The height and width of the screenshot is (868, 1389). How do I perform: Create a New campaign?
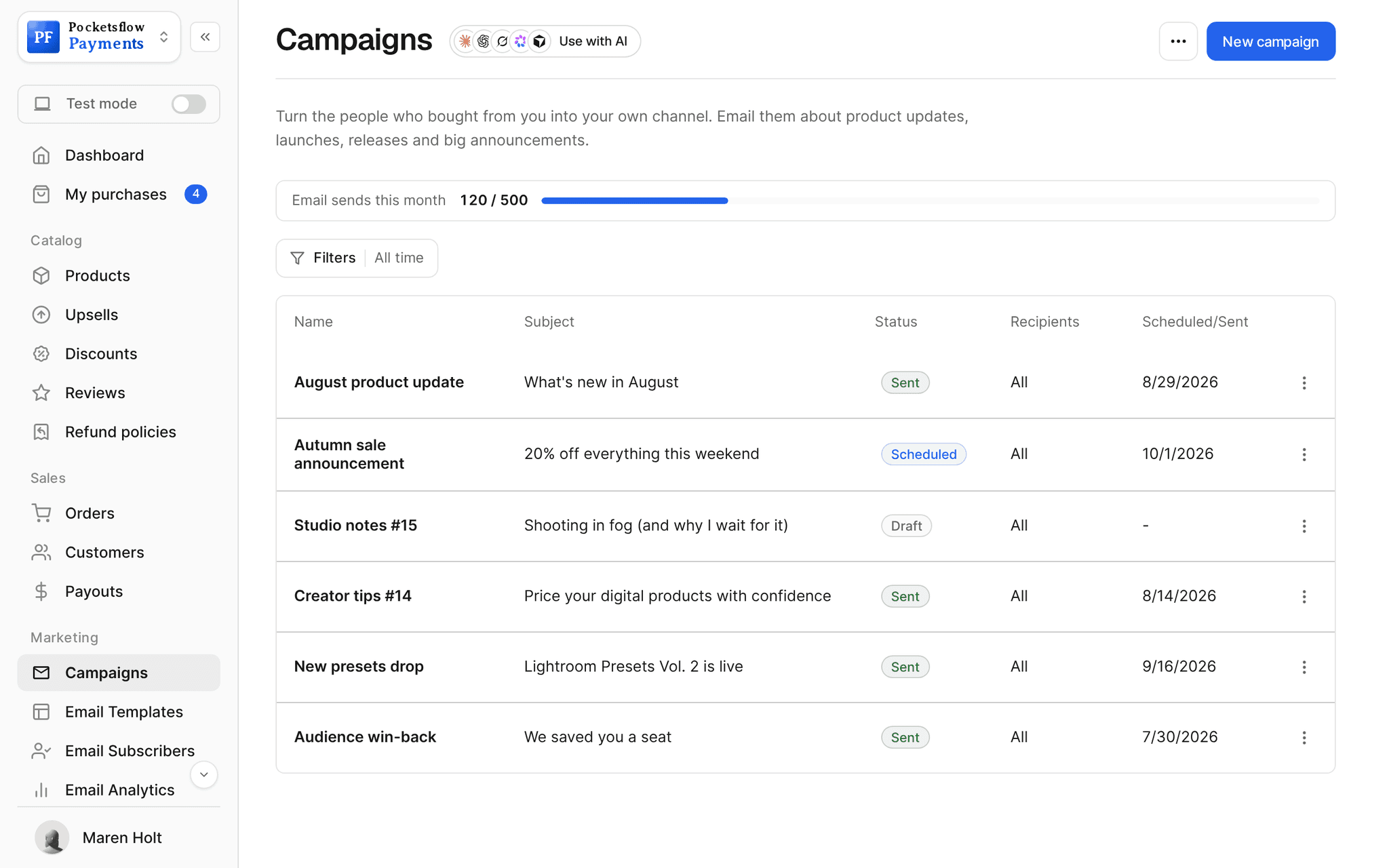click(x=1270, y=41)
